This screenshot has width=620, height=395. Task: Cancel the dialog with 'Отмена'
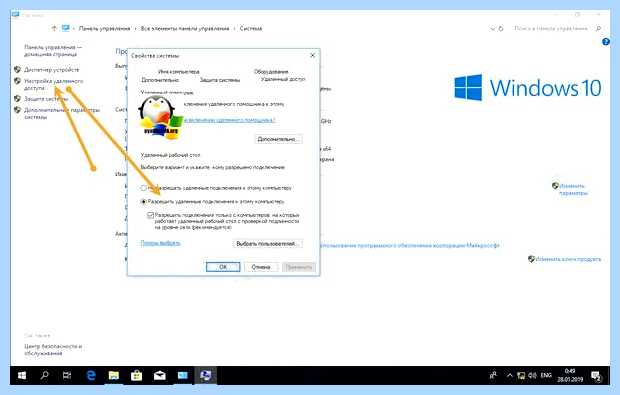(x=261, y=267)
